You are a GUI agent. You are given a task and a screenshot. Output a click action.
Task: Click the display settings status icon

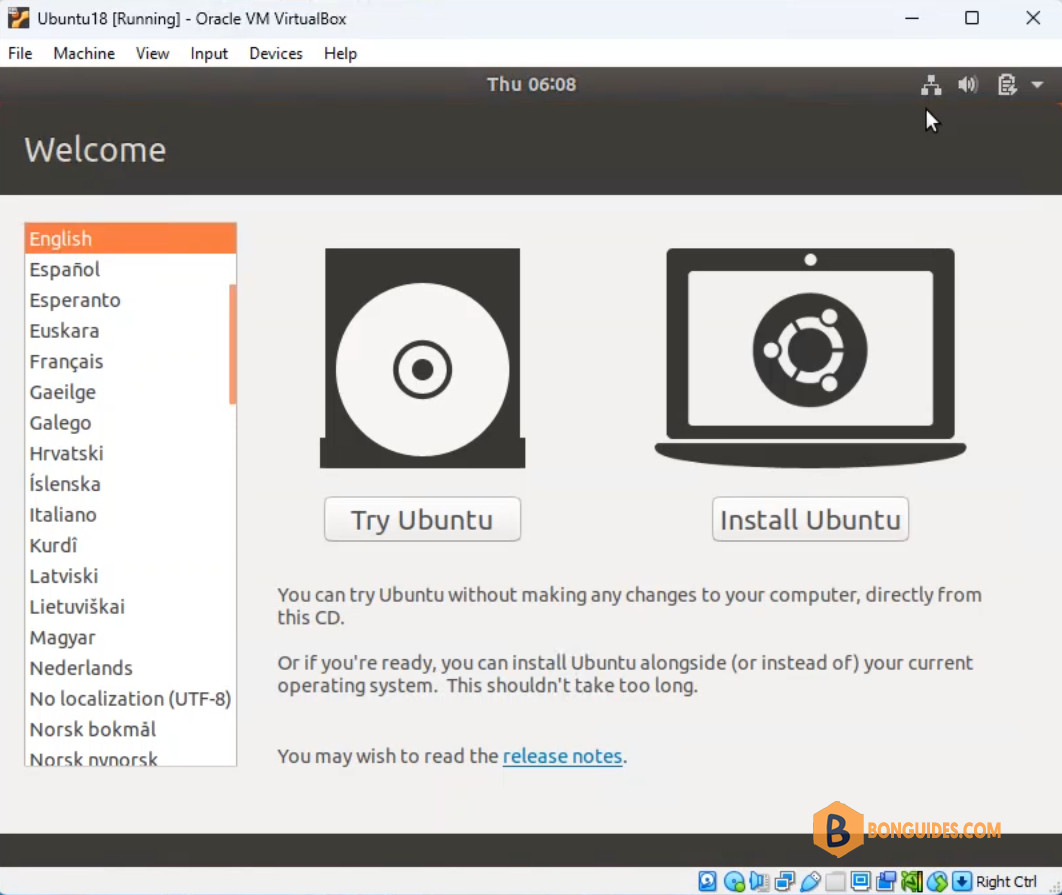pyautogui.click(x=861, y=881)
